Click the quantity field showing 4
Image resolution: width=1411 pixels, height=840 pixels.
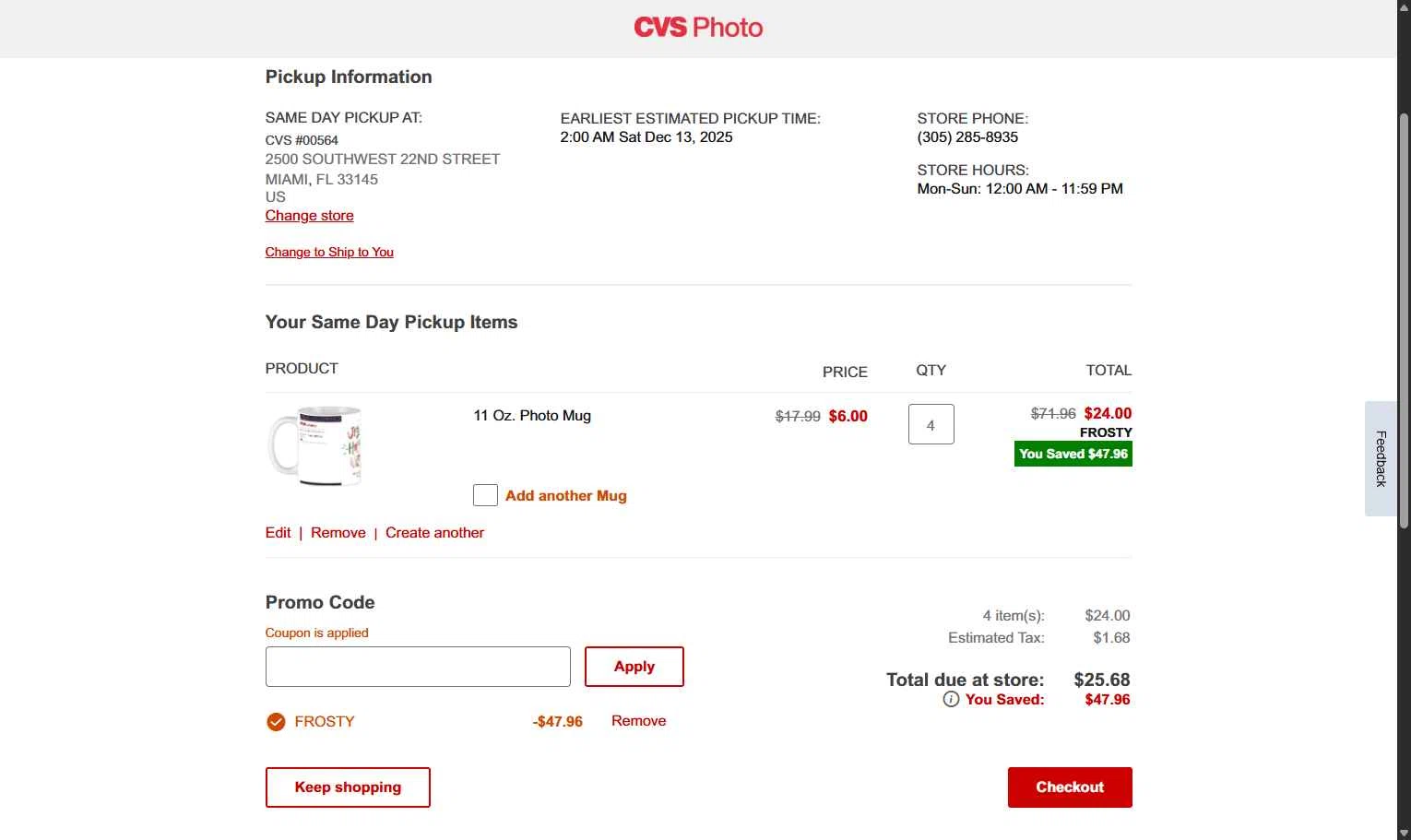pos(931,424)
